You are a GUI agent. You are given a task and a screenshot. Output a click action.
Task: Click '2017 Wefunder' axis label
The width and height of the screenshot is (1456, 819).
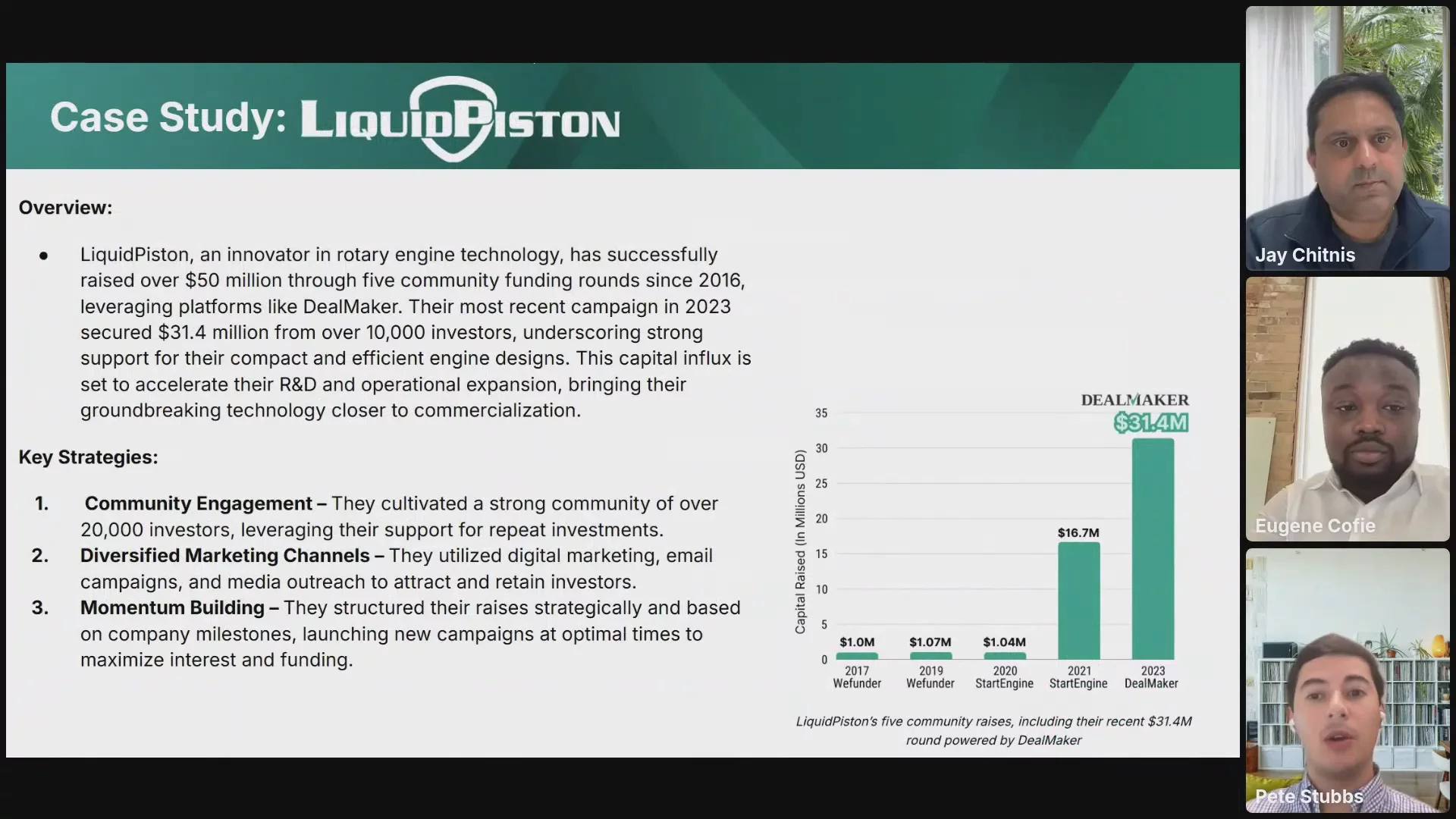click(x=857, y=677)
